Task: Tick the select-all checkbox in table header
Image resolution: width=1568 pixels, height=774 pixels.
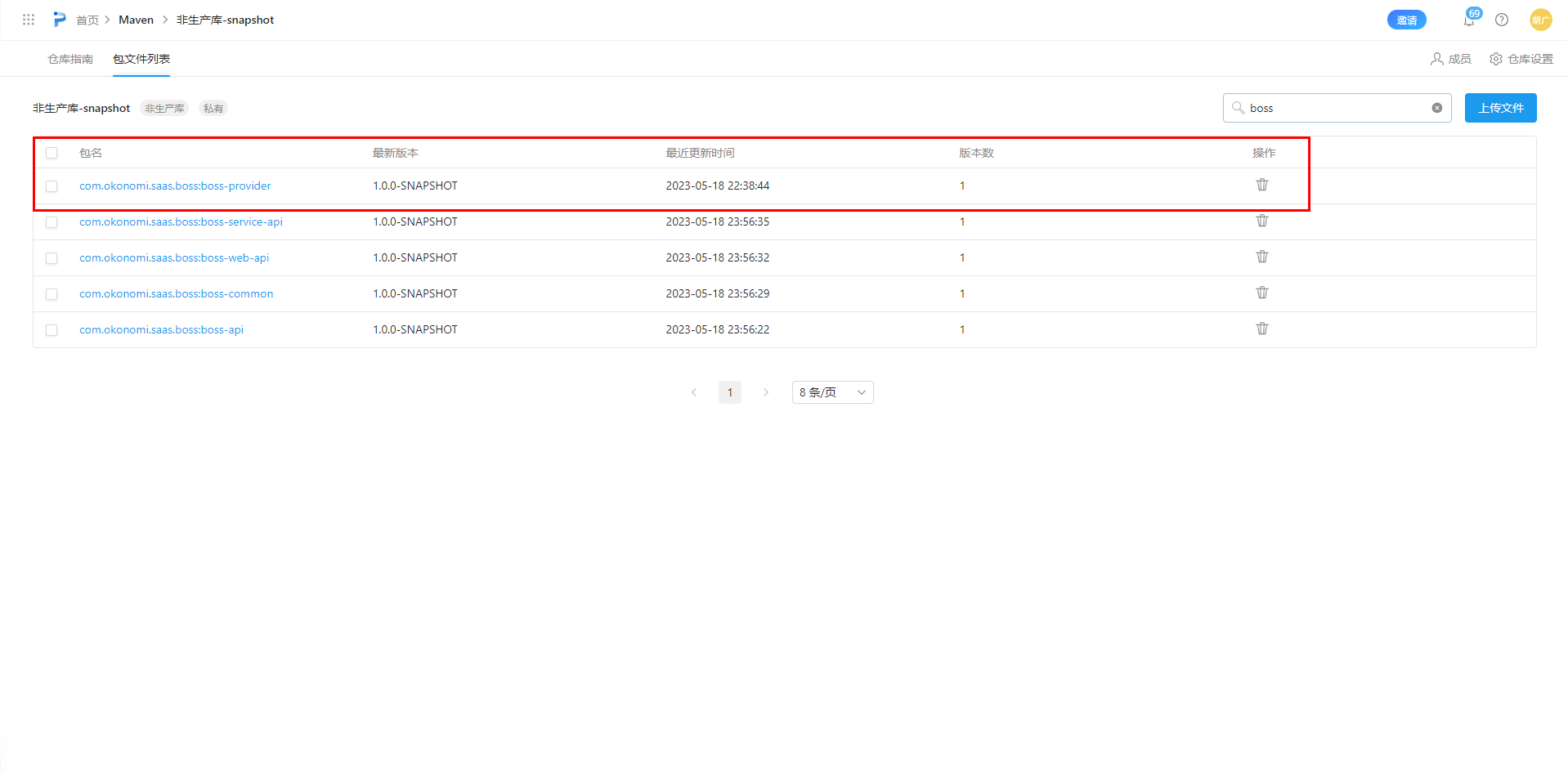Action: coord(52,153)
